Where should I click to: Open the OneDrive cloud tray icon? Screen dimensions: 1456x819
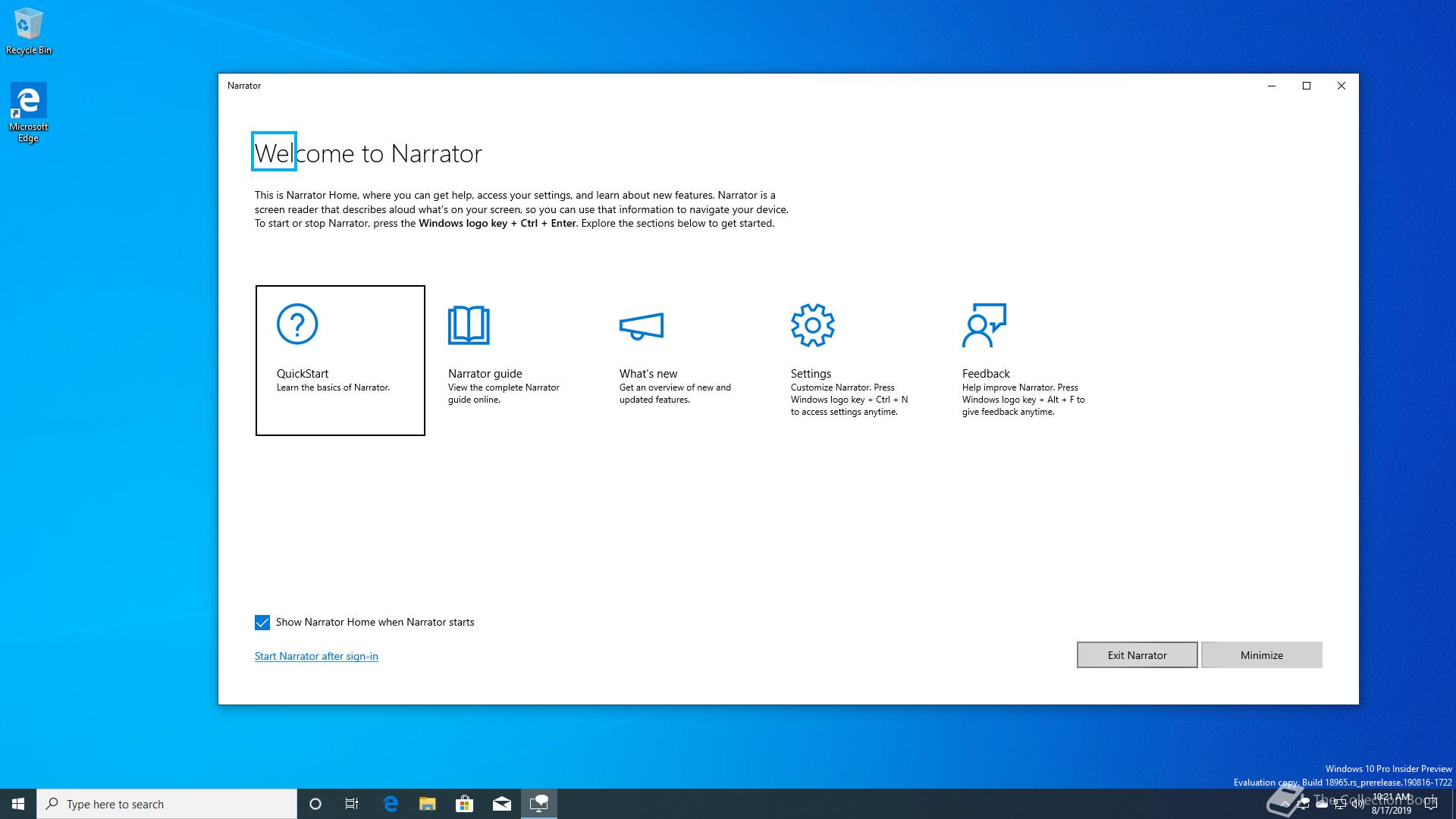tap(1322, 805)
